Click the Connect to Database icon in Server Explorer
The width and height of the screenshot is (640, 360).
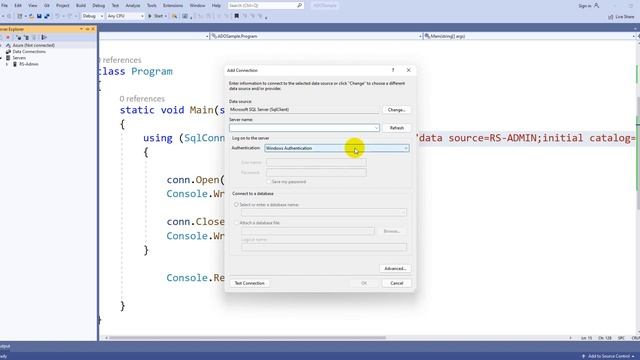click(x=18, y=37)
